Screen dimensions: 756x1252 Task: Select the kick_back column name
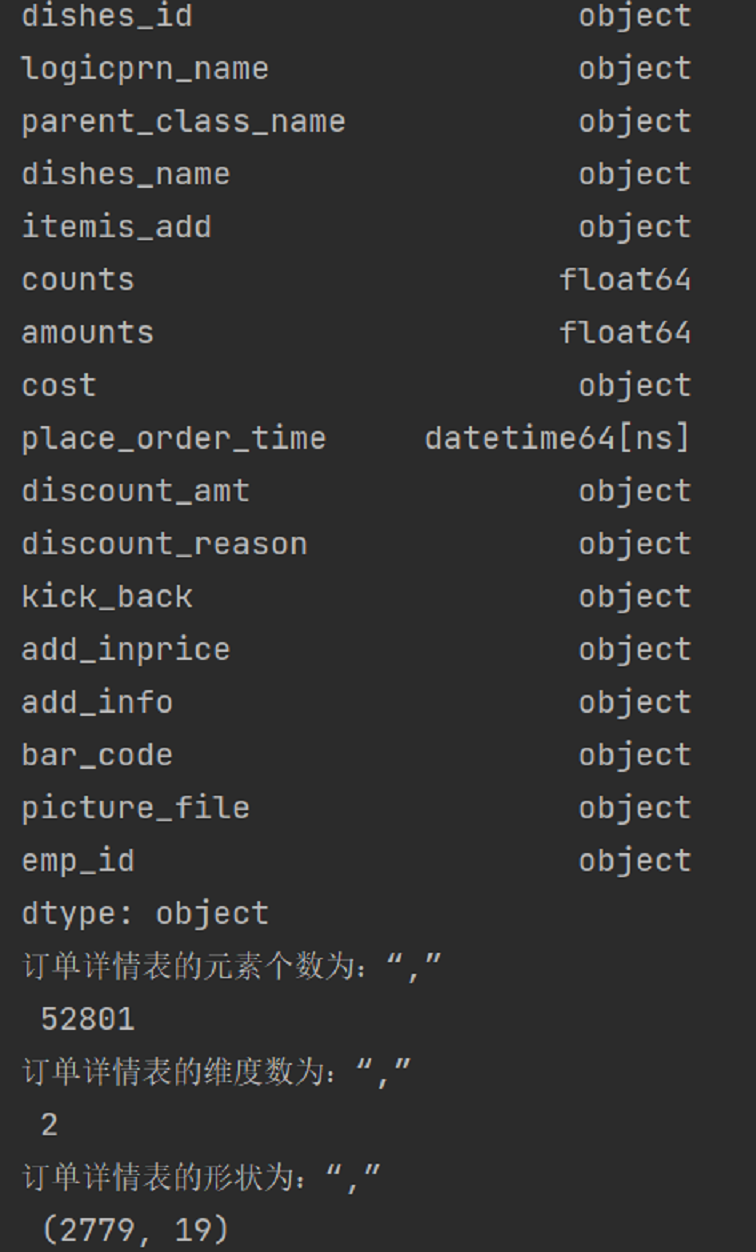(x=106, y=597)
